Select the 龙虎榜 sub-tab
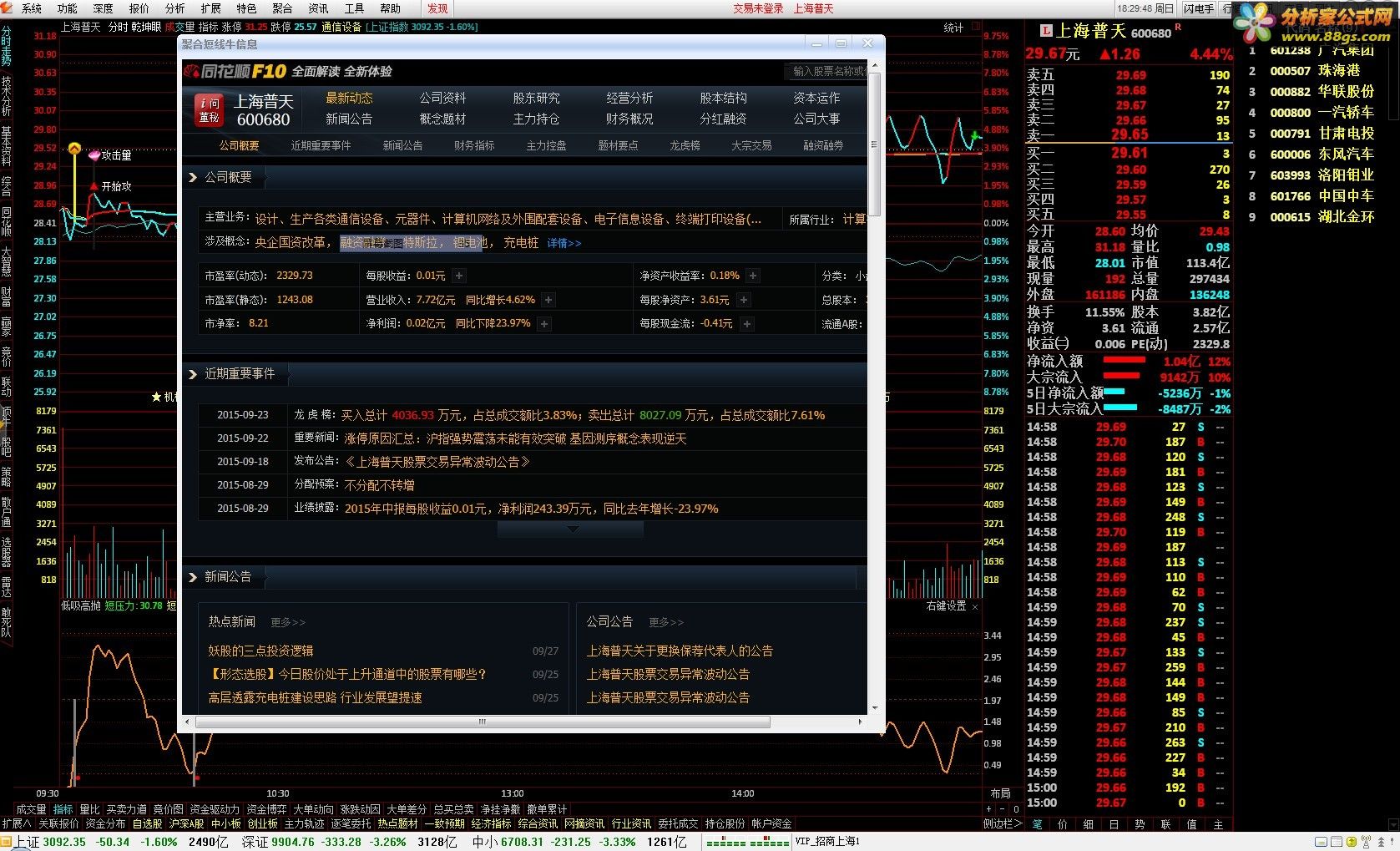1400x851 pixels. click(x=685, y=145)
